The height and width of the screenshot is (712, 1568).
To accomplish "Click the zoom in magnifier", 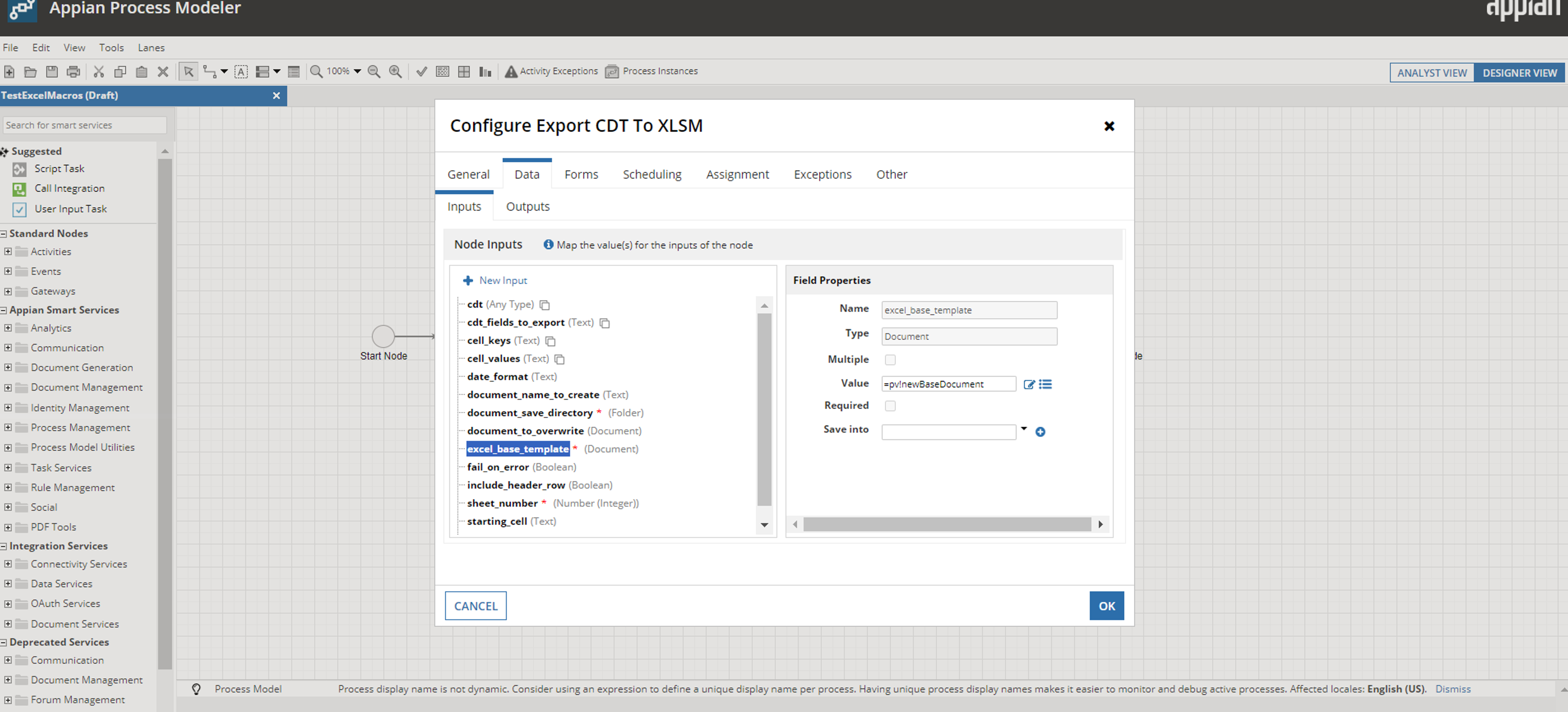I will pos(396,72).
